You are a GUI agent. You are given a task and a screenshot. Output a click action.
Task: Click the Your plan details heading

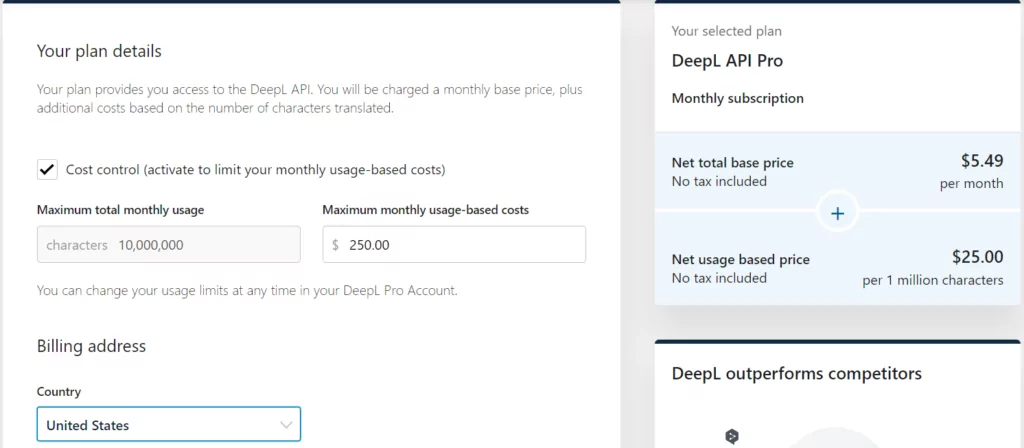coord(99,51)
